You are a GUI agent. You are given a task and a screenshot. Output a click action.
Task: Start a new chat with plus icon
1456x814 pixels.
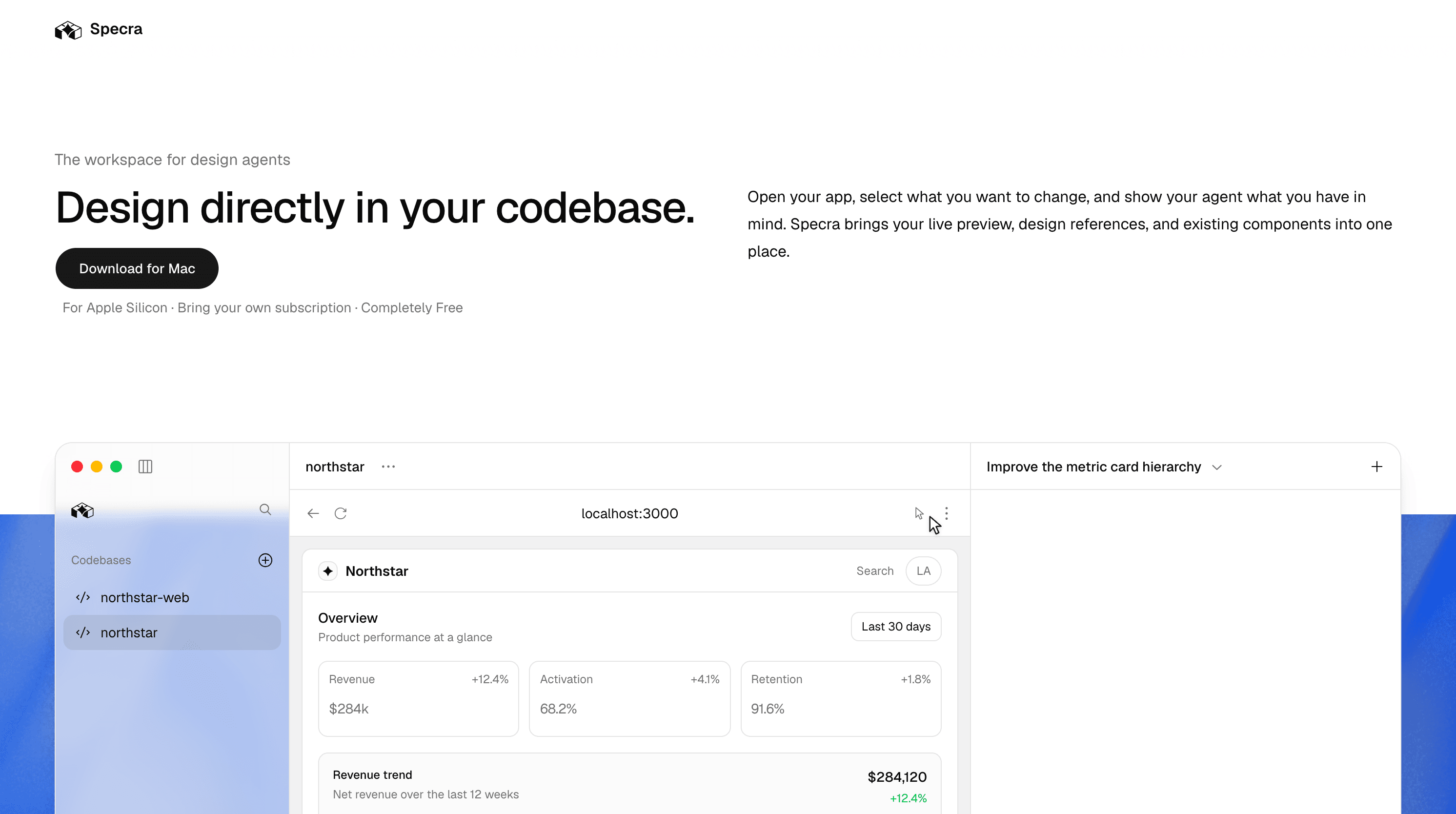[x=1377, y=467]
